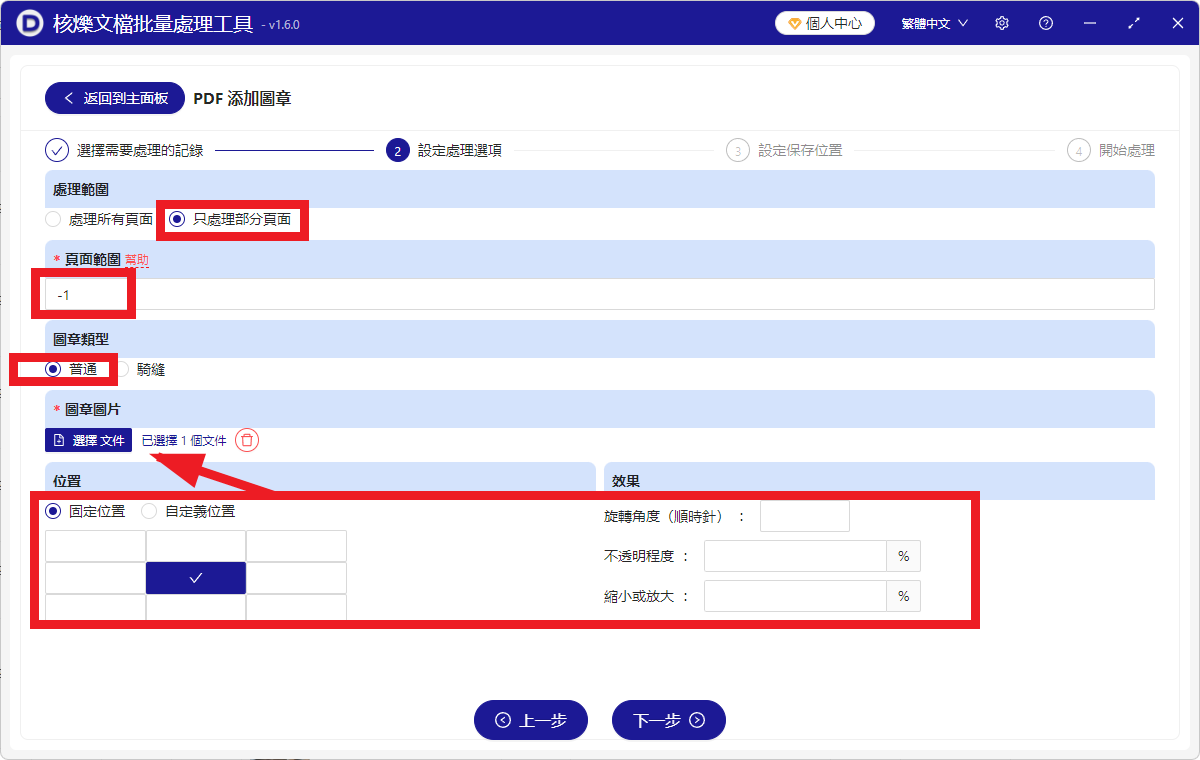Click the 不透明程度 input field

click(795, 556)
